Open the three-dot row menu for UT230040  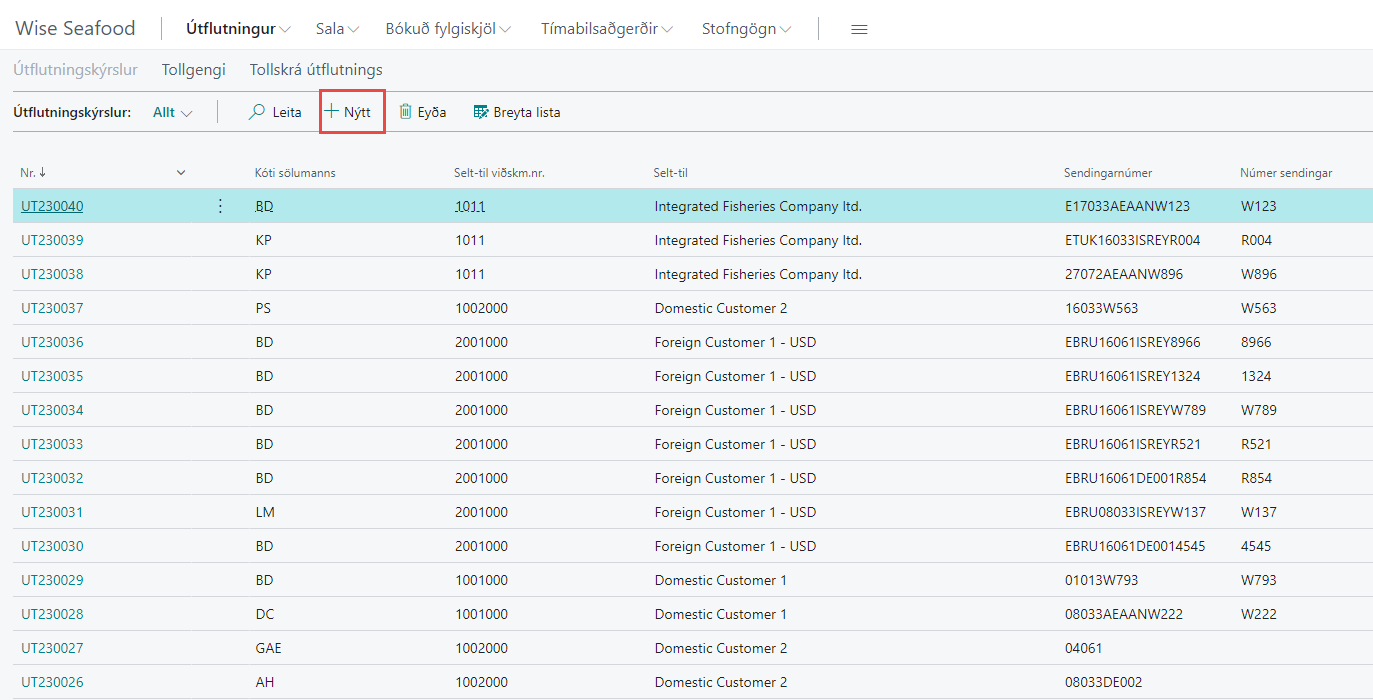point(221,206)
